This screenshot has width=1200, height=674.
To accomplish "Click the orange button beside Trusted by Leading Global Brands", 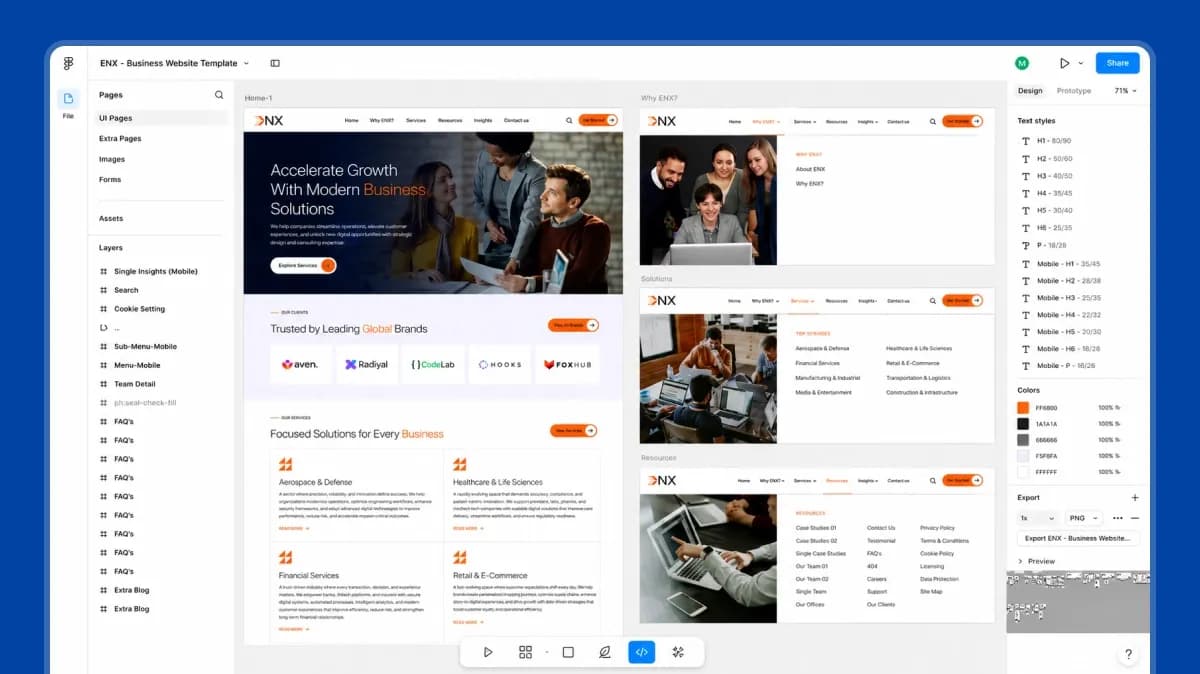I will click(573, 325).
